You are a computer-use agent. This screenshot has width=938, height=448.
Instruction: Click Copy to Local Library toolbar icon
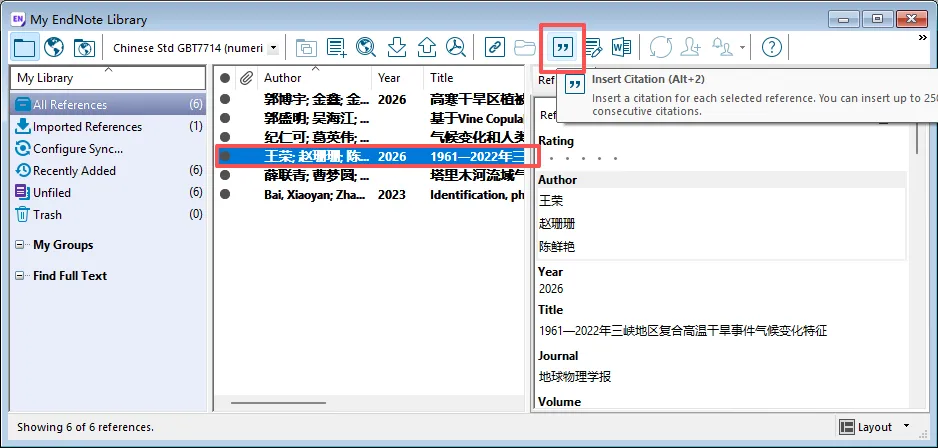306,47
